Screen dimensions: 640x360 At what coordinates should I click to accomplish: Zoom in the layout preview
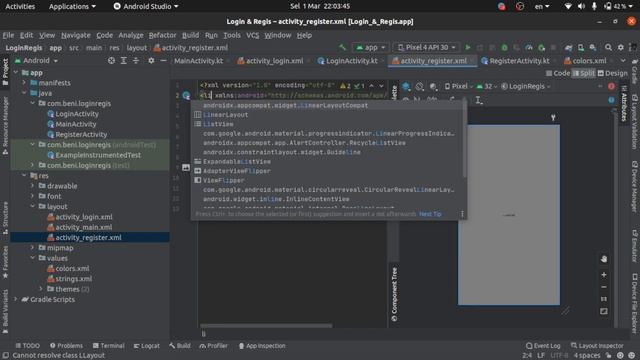(x=604, y=275)
